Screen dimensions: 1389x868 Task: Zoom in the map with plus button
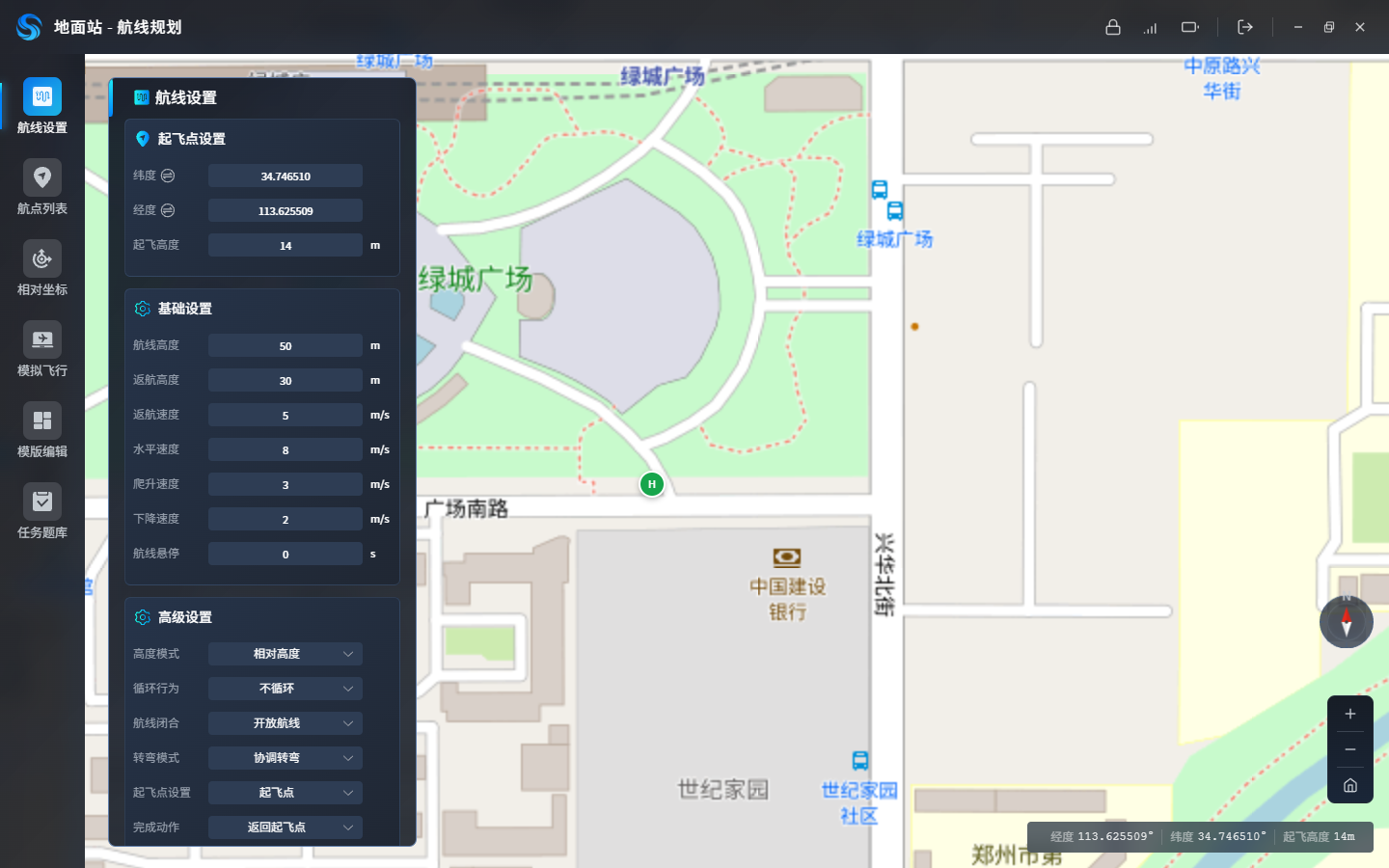coord(1350,714)
